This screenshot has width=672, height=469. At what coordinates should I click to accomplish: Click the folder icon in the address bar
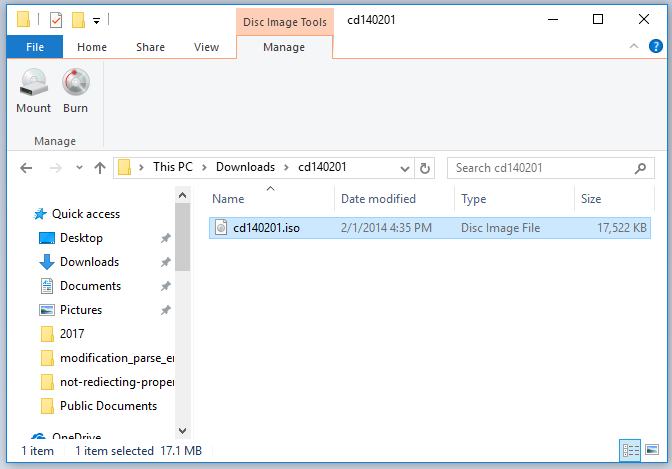click(x=124, y=168)
